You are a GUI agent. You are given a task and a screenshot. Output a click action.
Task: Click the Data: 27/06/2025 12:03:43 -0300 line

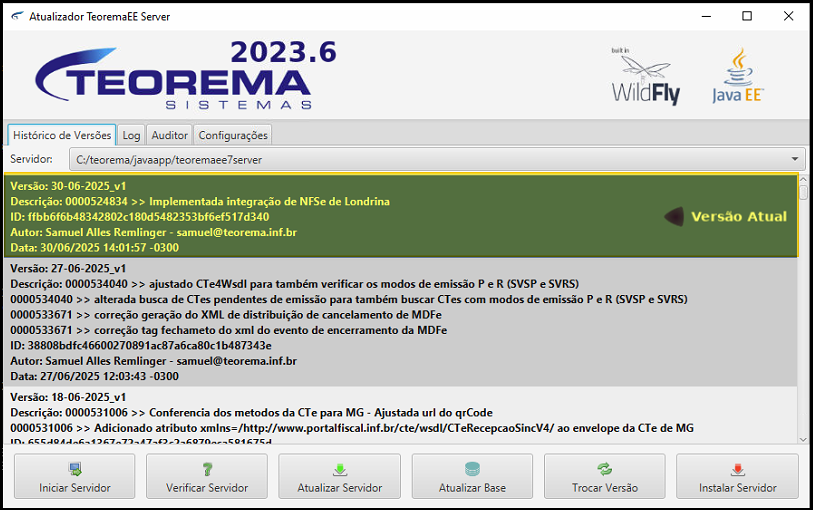coord(94,376)
